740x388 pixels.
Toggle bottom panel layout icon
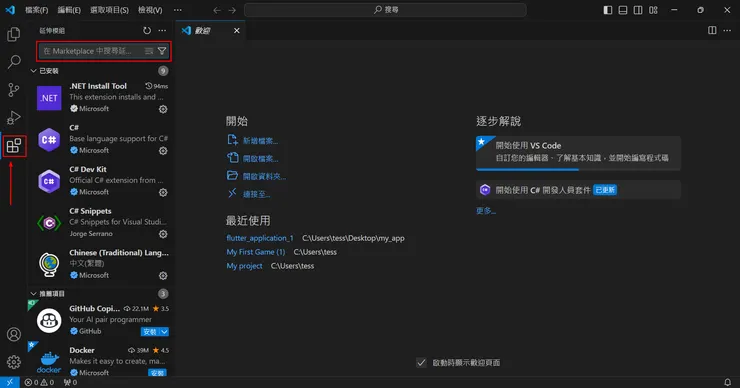click(623, 10)
